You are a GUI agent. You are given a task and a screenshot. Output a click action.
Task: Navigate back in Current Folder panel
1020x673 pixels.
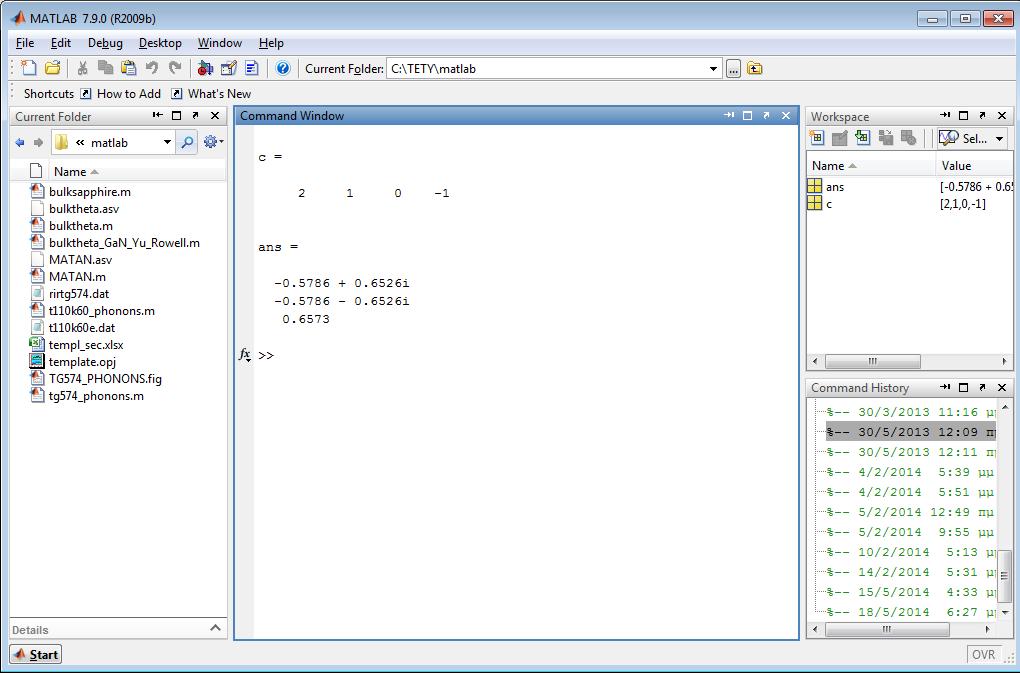click(20, 142)
